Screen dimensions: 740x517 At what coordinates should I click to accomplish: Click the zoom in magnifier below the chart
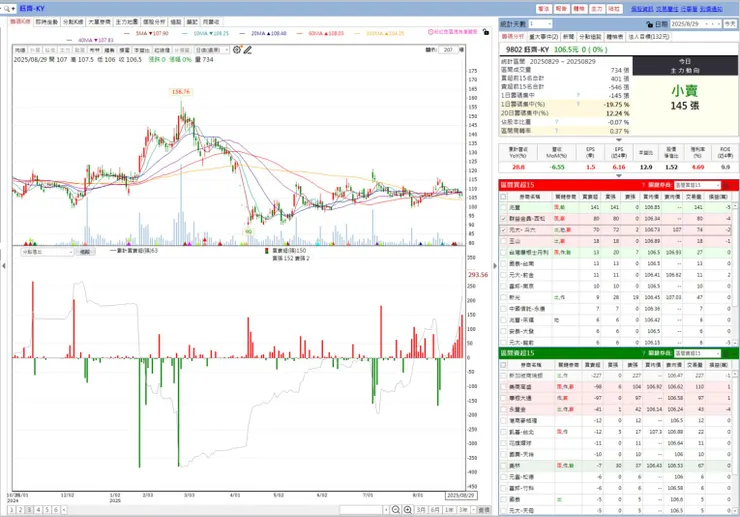point(408,510)
